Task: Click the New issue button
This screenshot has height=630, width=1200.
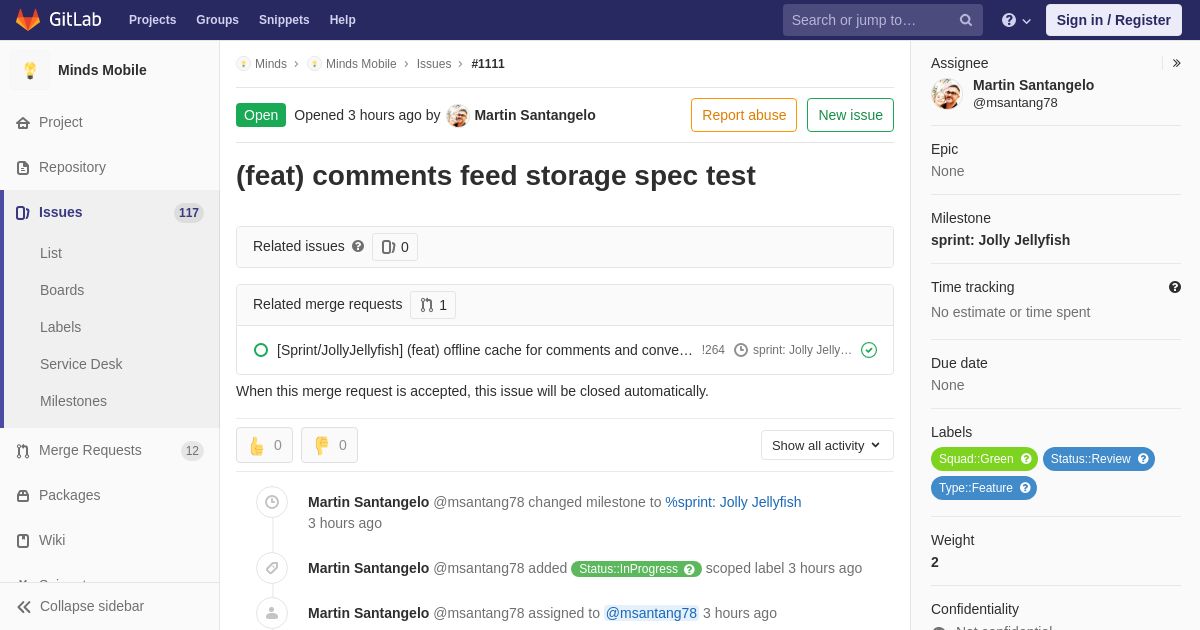Action: click(850, 115)
